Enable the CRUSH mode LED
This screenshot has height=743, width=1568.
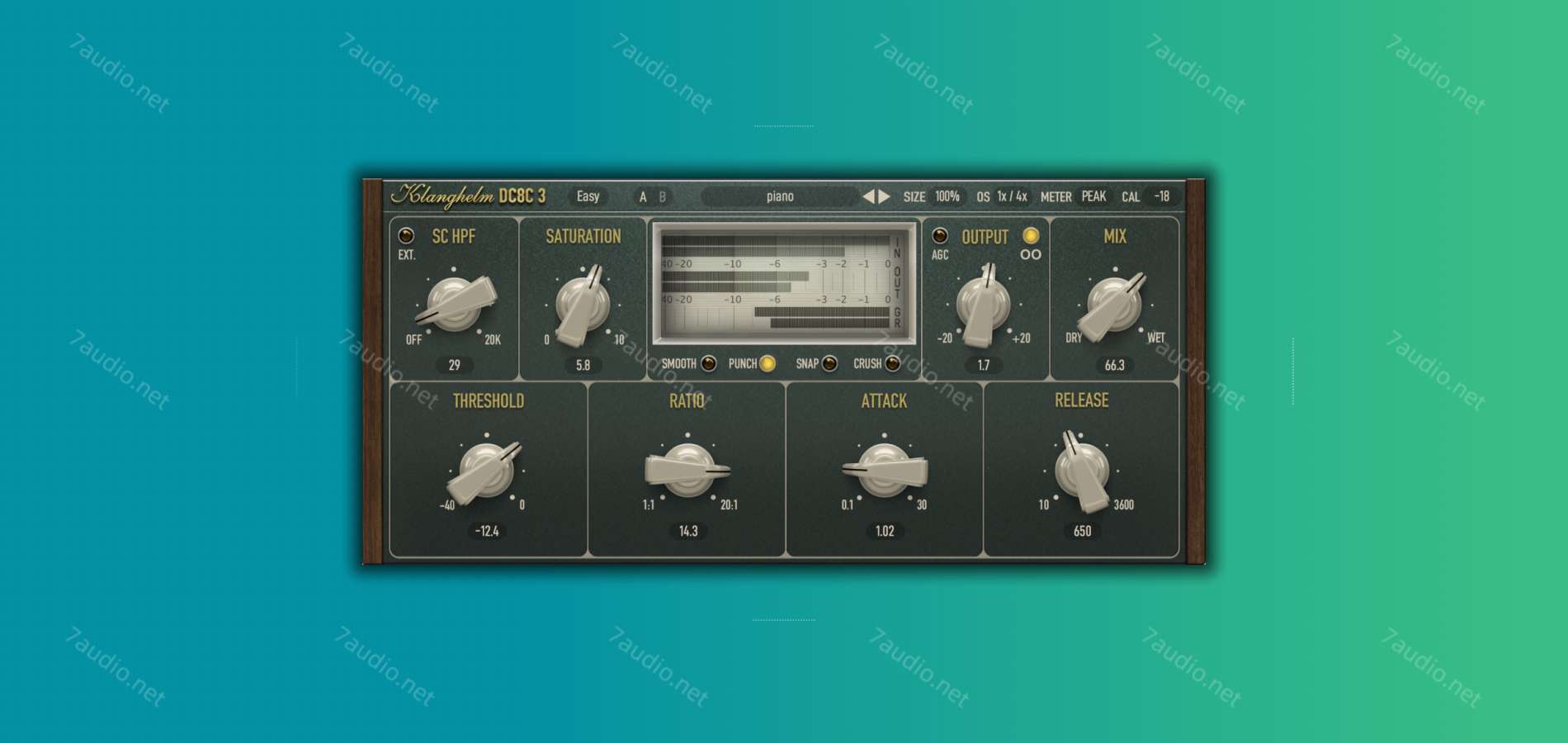[892, 364]
